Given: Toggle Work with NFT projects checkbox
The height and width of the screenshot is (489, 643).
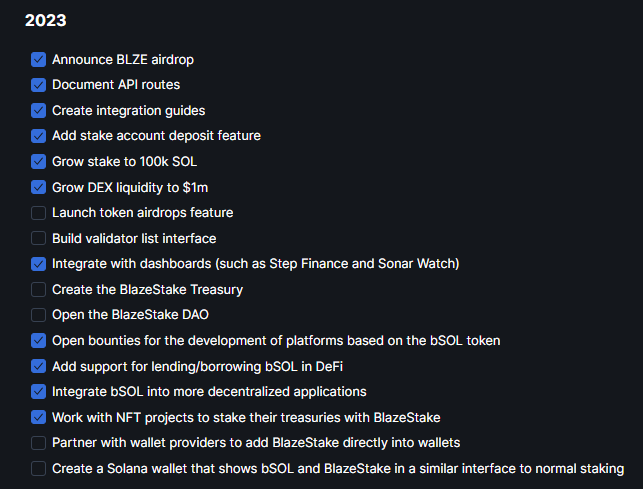Looking at the screenshot, I should pyautogui.click(x=38, y=417).
